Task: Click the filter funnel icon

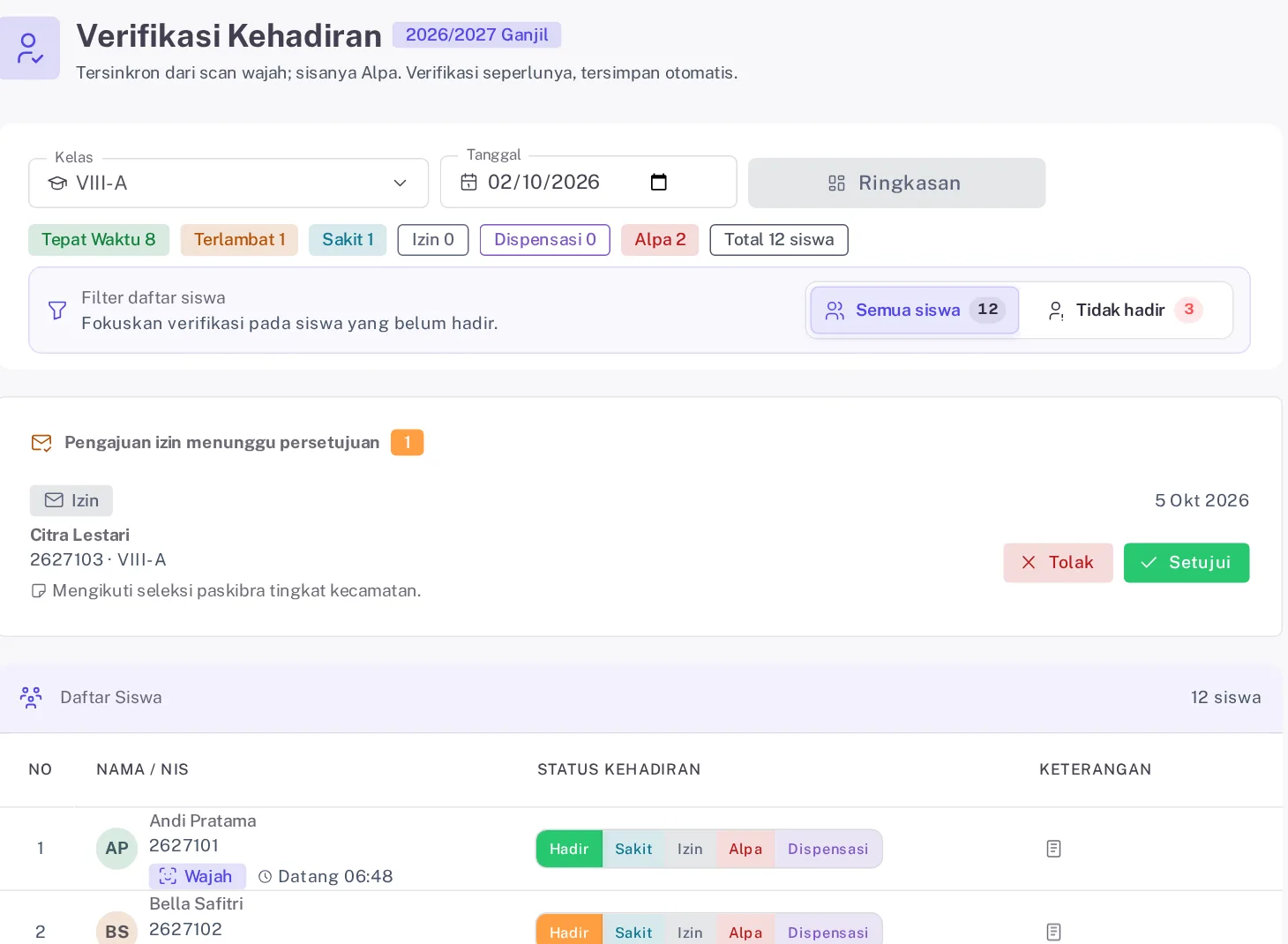Action: [57, 311]
